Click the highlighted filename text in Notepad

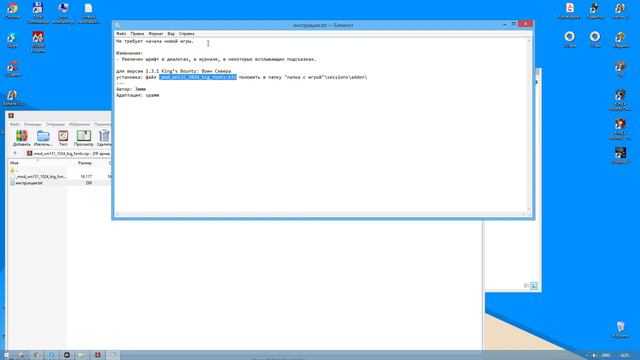(x=198, y=77)
